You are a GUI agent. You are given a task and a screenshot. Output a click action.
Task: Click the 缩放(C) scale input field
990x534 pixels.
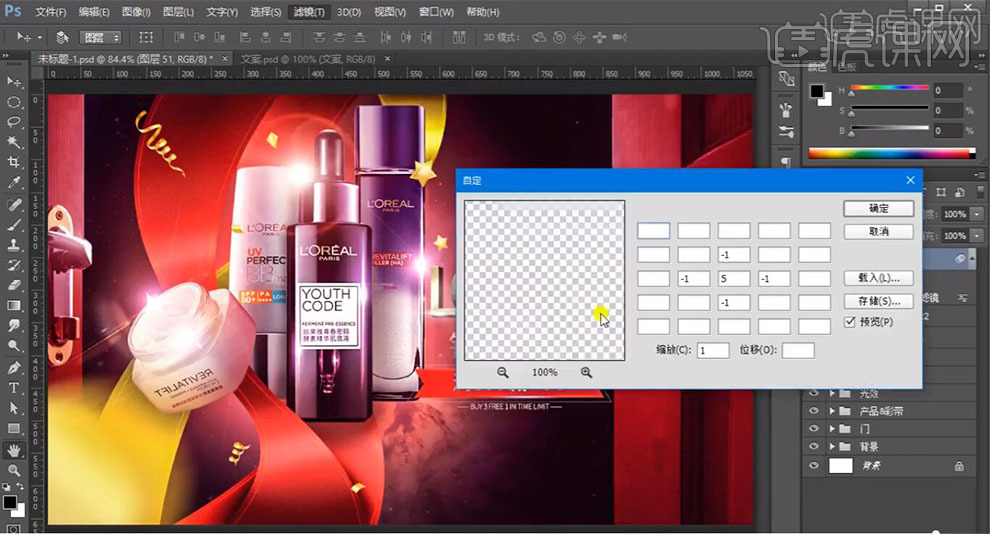click(x=713, y=350)
